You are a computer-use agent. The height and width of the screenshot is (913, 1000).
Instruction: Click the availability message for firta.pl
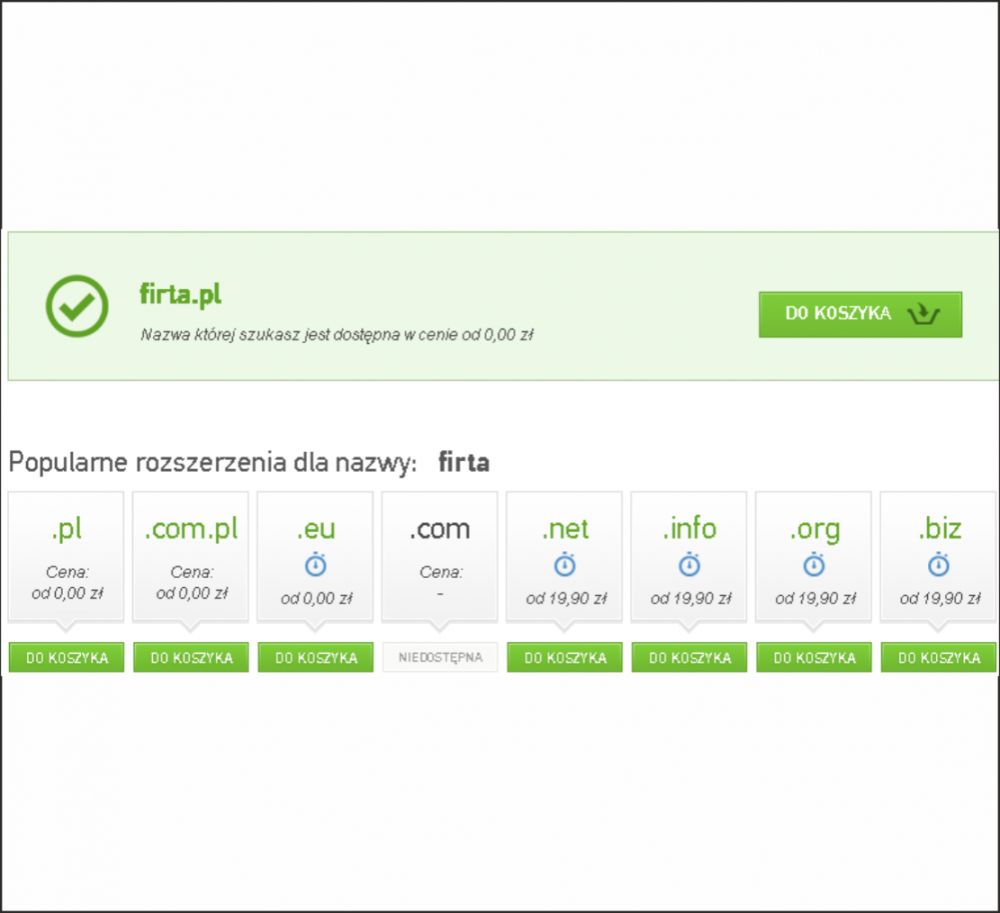pyautogui.click(x=336, y=336)
